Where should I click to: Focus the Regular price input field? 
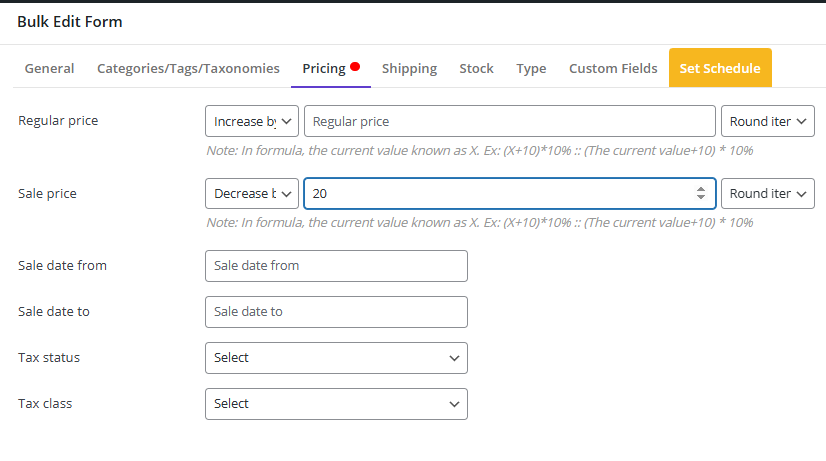pos(509,121)
